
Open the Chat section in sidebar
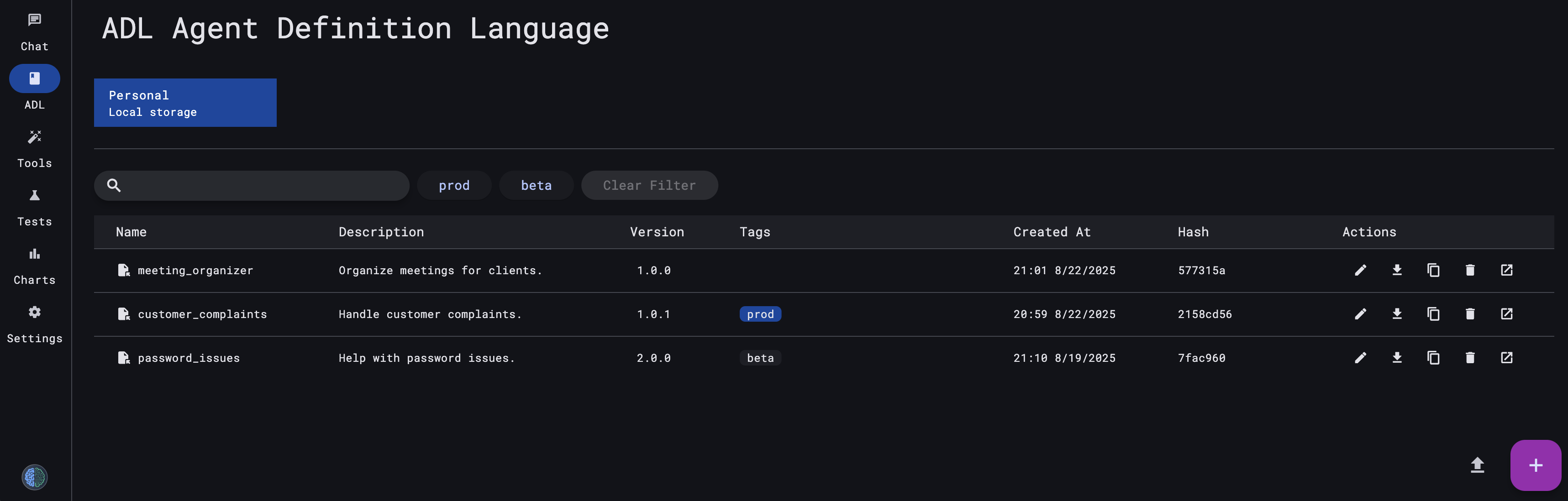point(35,32)
